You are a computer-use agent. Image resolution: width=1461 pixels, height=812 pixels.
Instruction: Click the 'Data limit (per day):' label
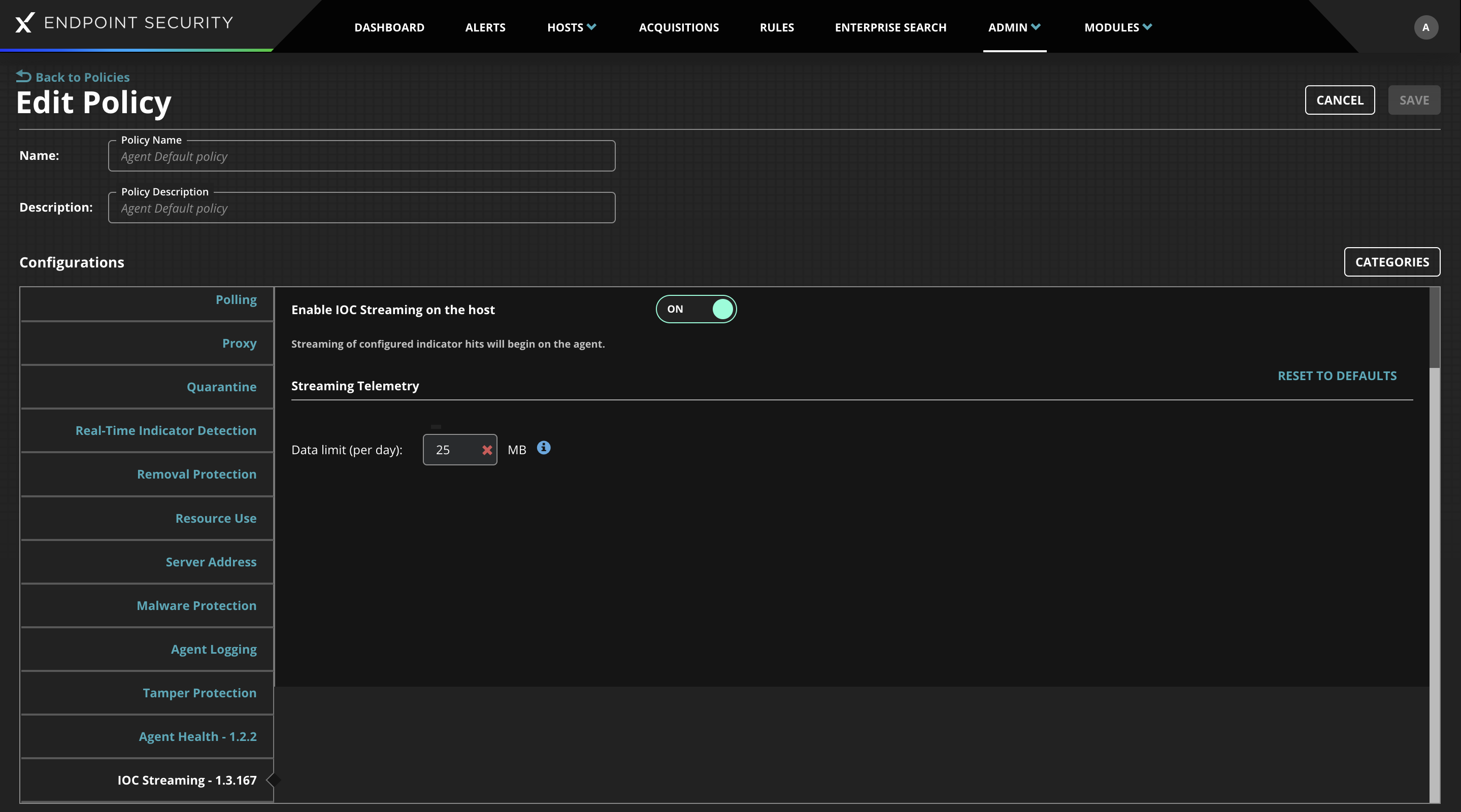pos(347,450)
